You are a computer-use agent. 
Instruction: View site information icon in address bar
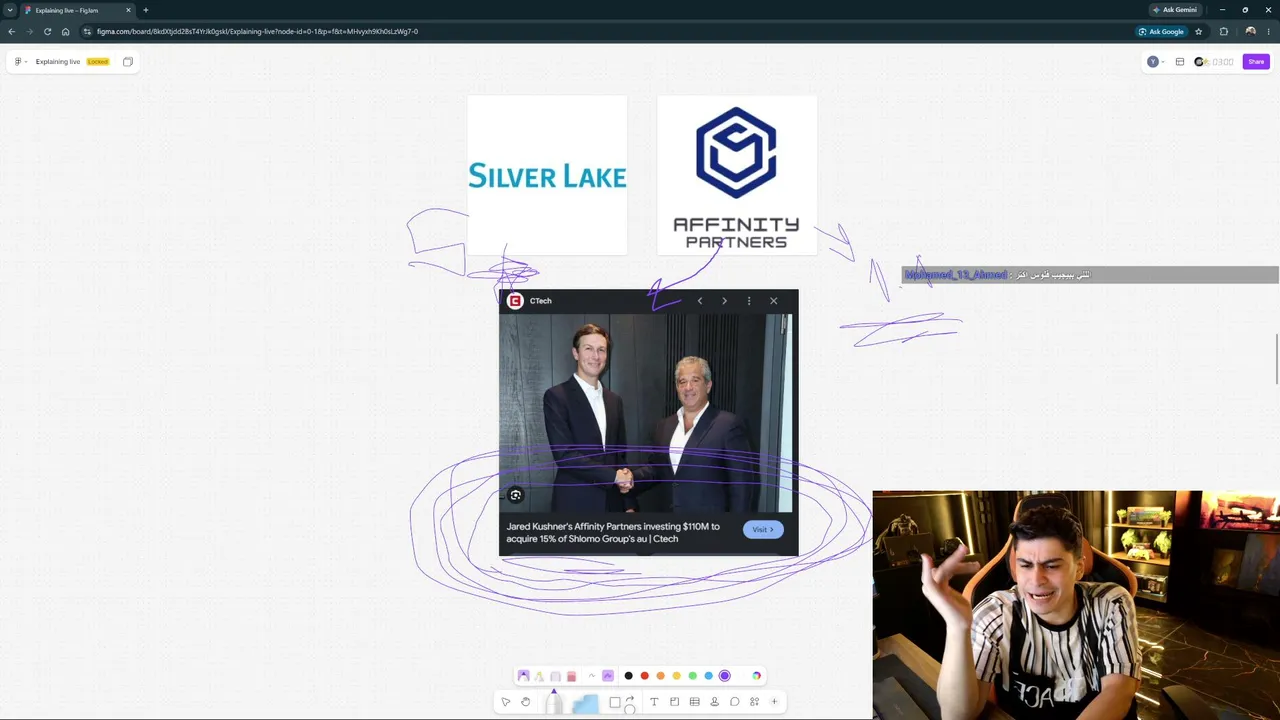88,32
